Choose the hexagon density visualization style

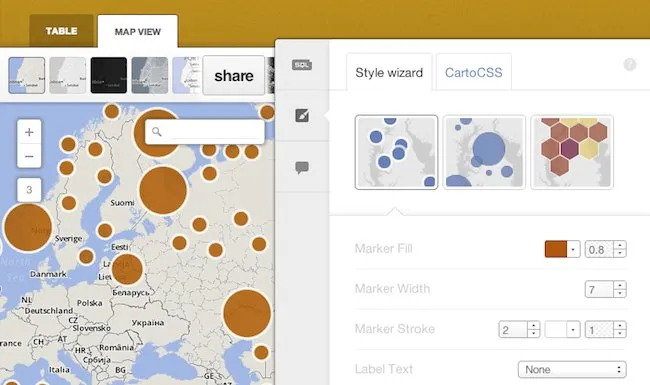coord(572,152)
